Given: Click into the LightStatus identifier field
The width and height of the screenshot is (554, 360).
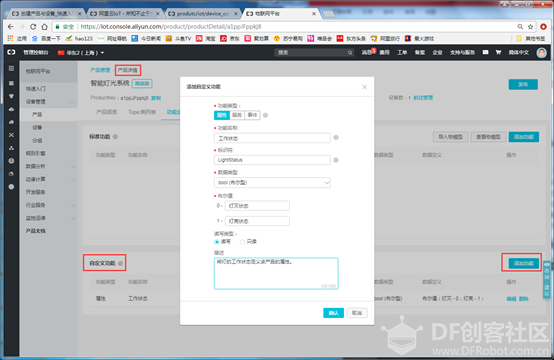Looking at the screenshot, I should pos(272,160).
